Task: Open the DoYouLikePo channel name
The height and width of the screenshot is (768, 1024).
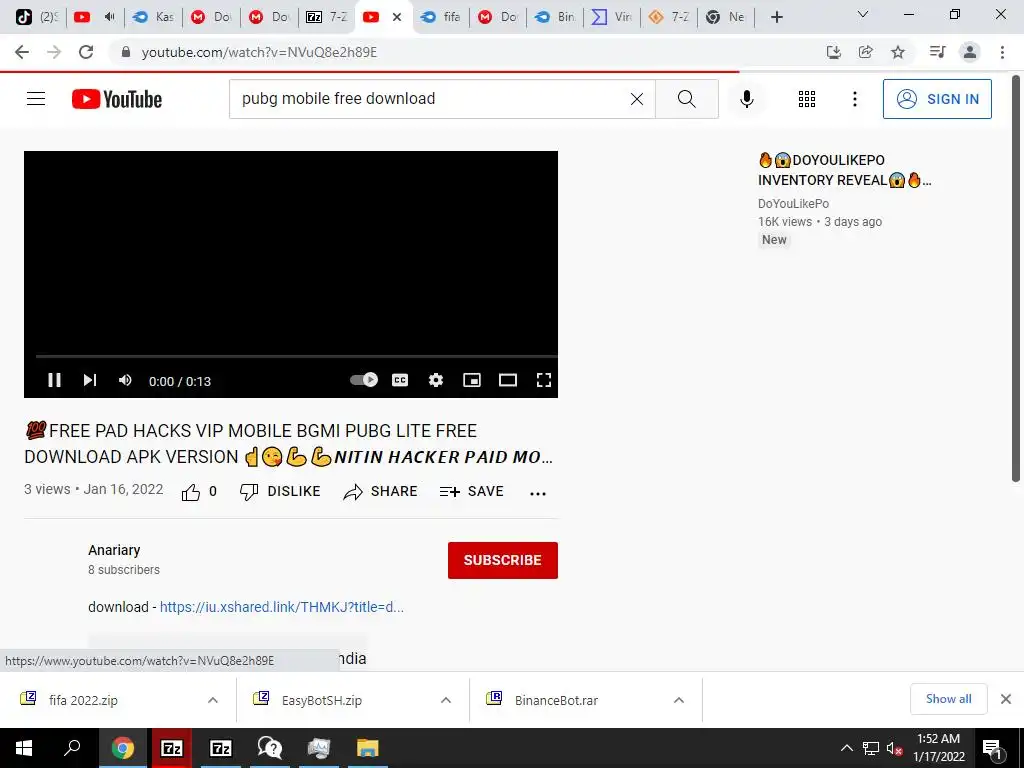Action: pos(793,204)
